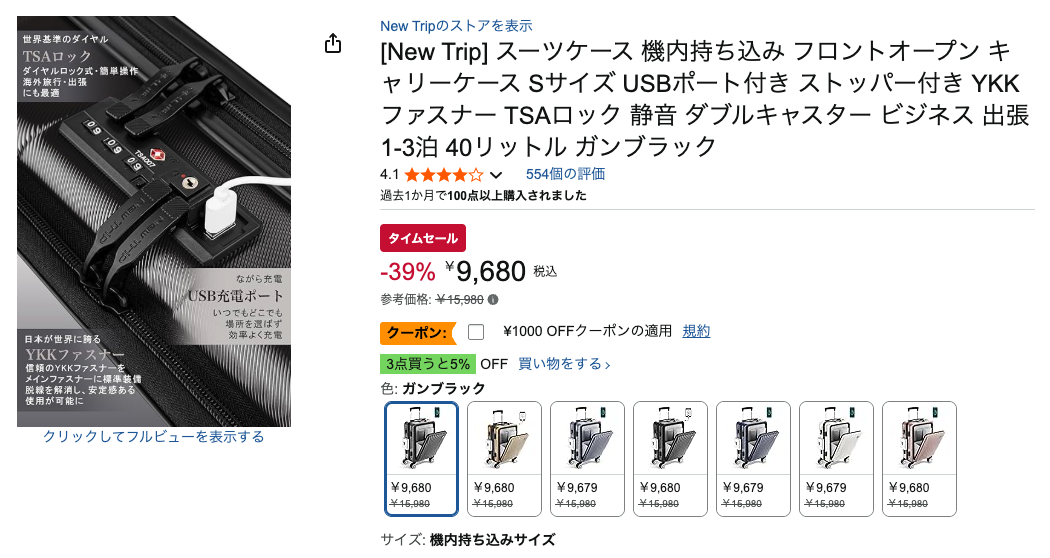Open the 554個の評価 reviews link
Screen dimensions: 1050x558
[x=565, y=174]
